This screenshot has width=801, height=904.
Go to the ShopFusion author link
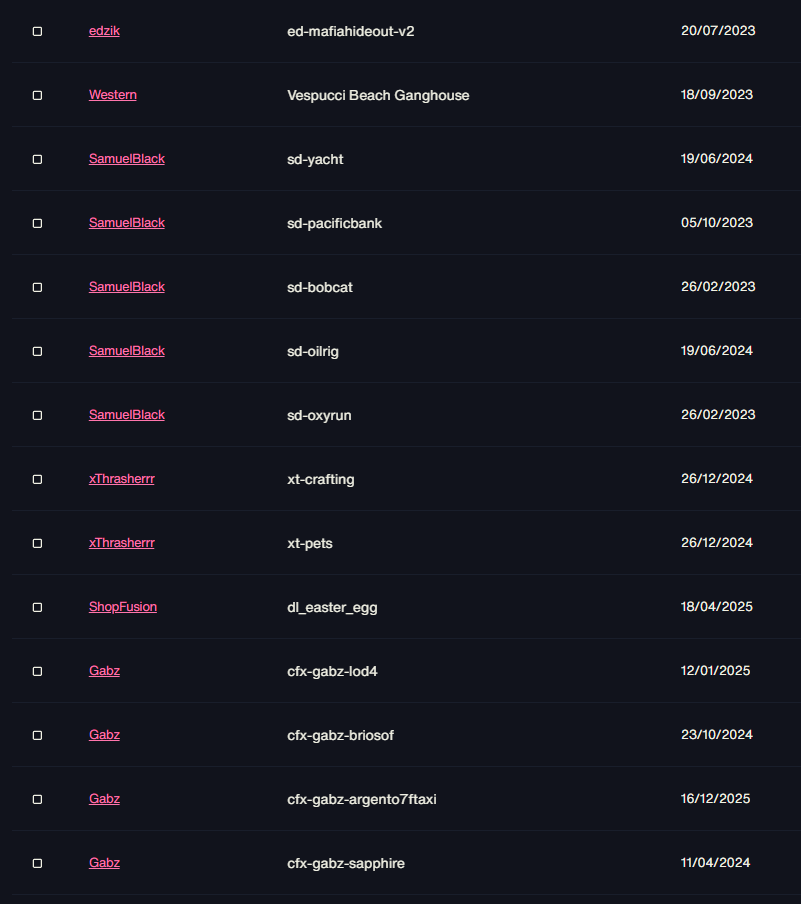tap(123, 607)
